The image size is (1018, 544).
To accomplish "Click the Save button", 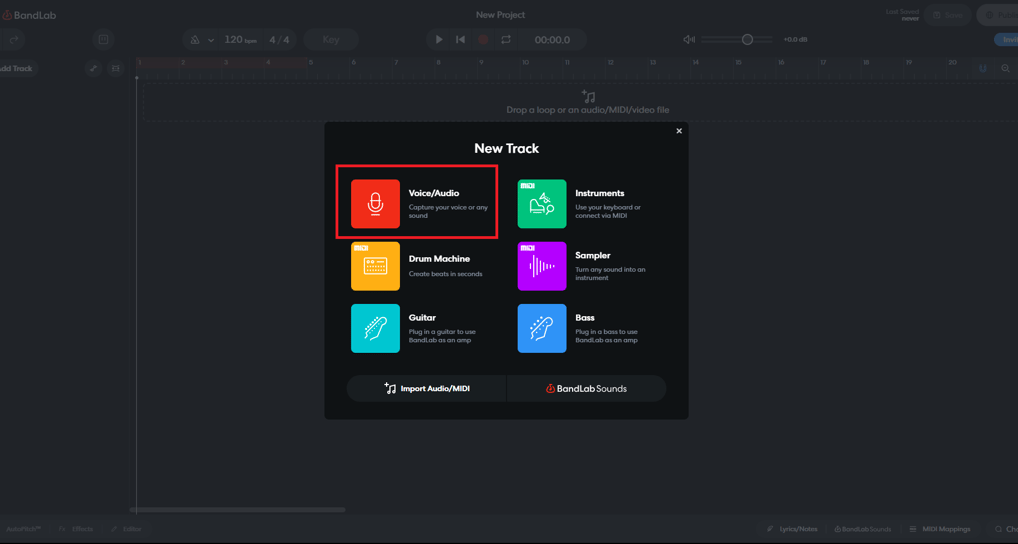I will (x=948, y=15).
